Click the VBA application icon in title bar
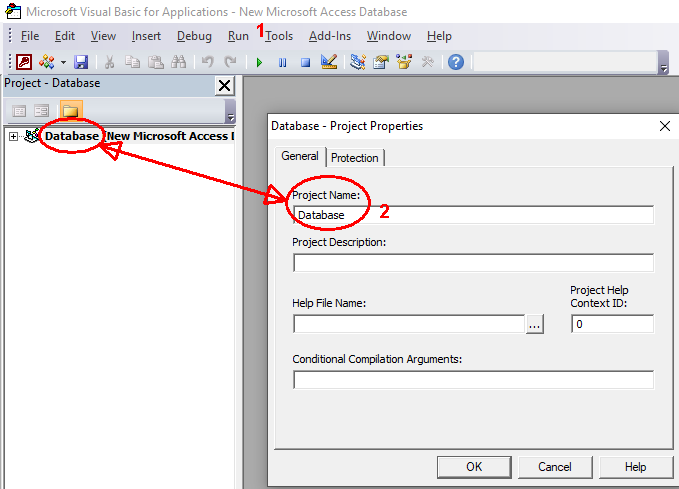679x489 pixels. (x=13, y=11)
